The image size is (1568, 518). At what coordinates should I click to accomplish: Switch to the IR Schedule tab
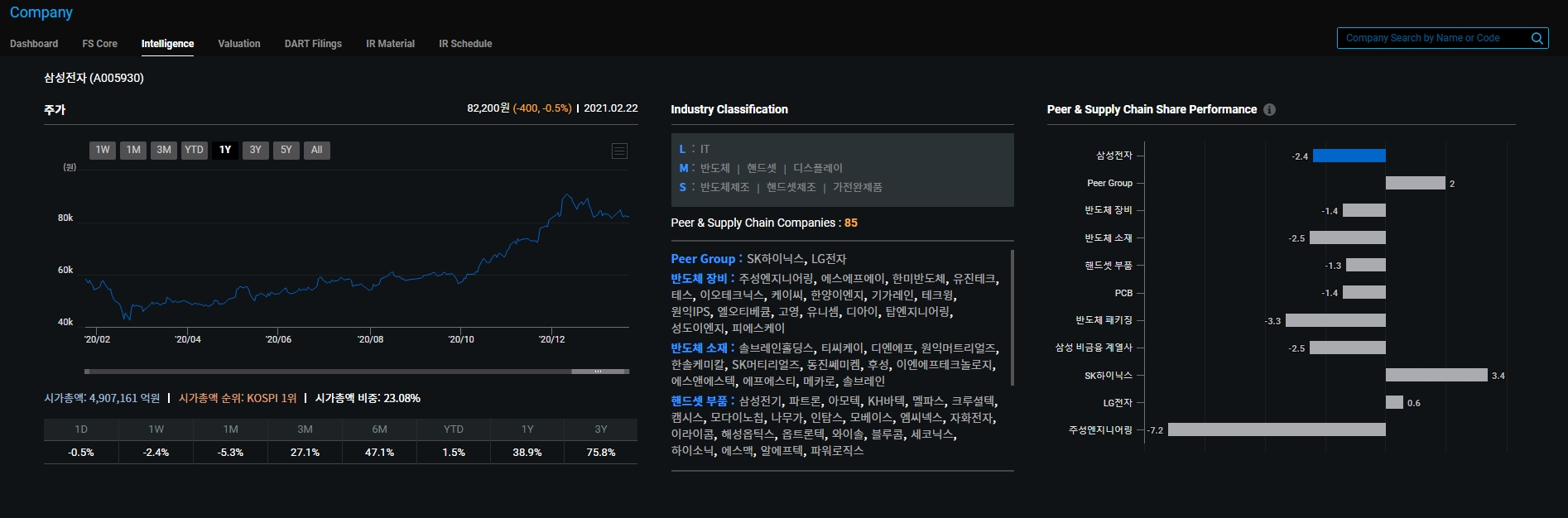tap(465, 44)
